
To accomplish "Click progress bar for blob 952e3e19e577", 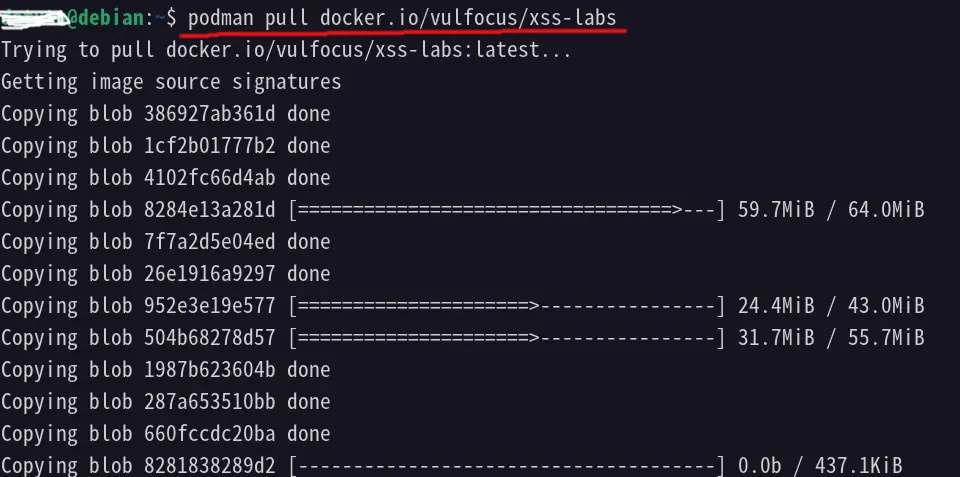I will [x=507, y=305].
